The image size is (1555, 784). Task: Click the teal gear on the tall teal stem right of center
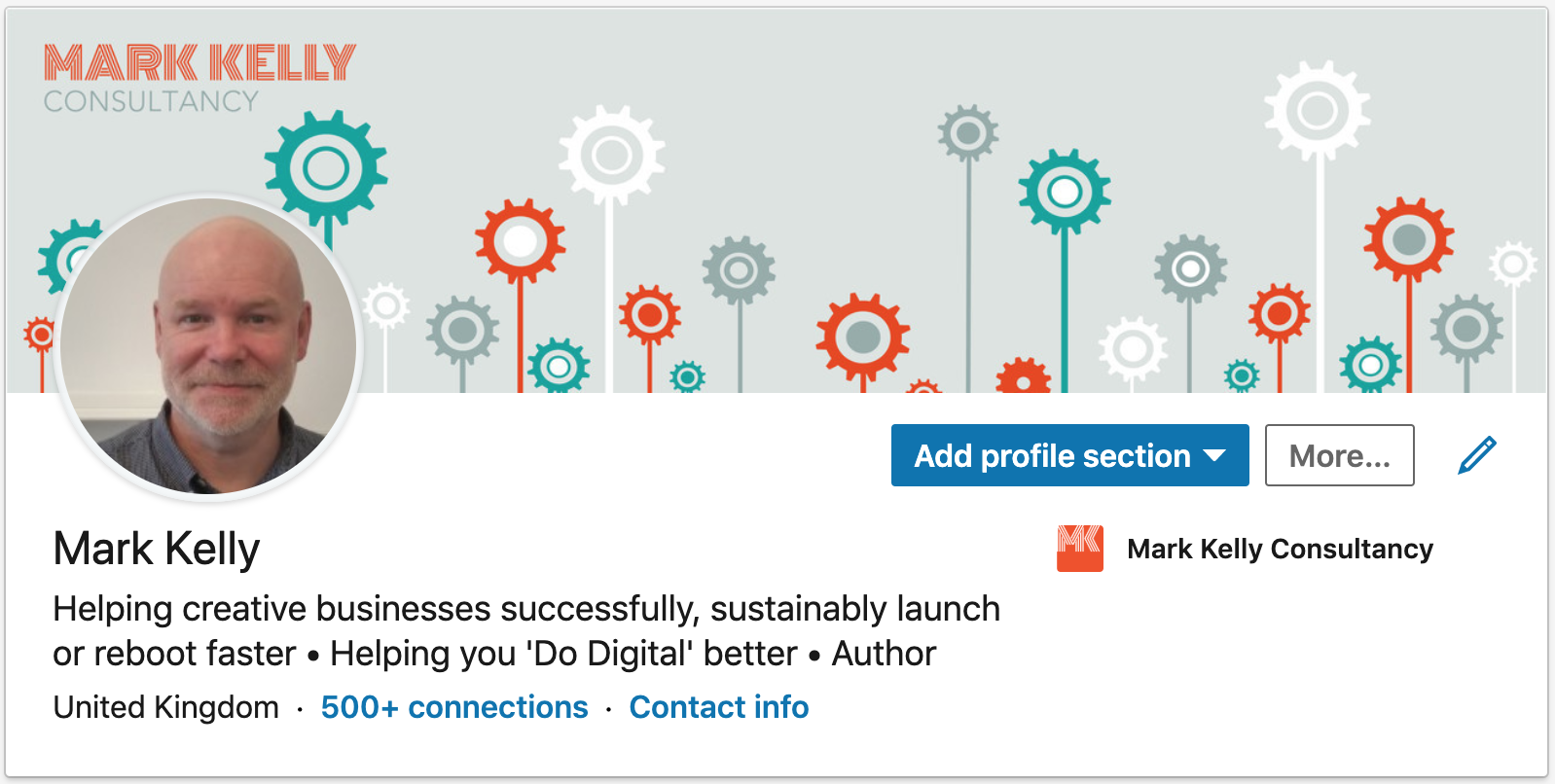pos(1065,192)
